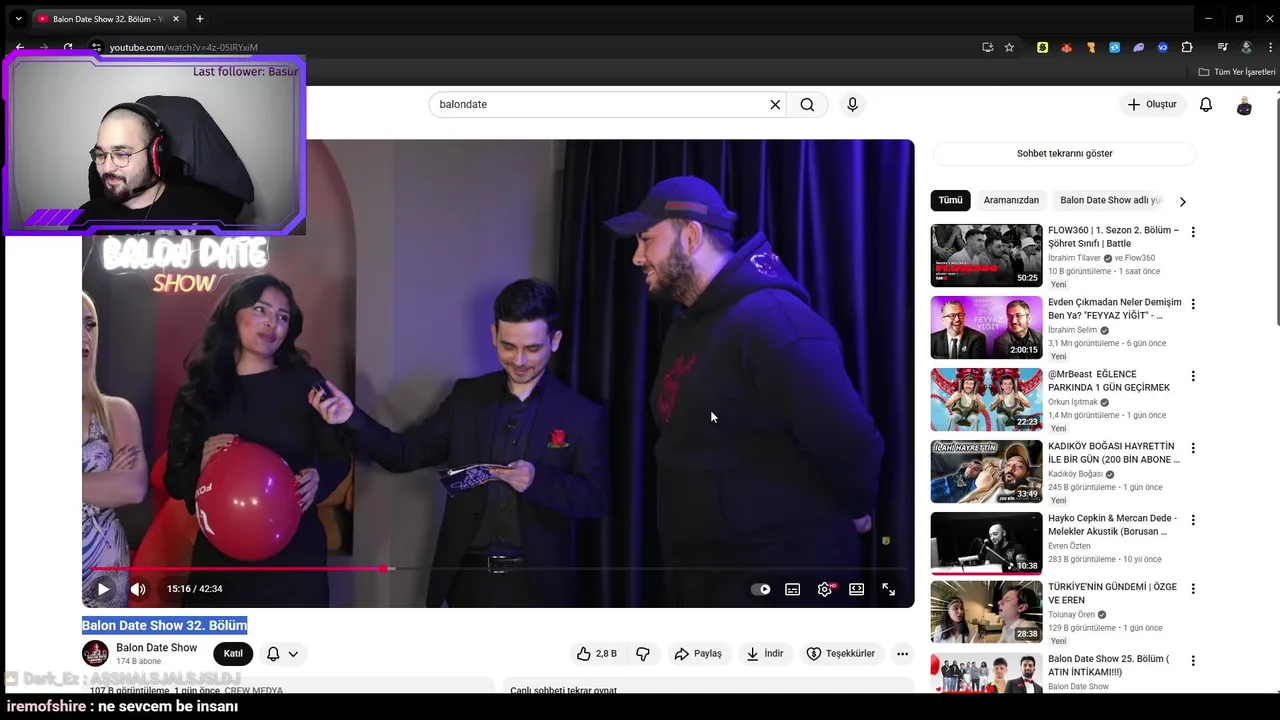
Task: Like the video (2,8 B)
Action: tap(597, 654)
